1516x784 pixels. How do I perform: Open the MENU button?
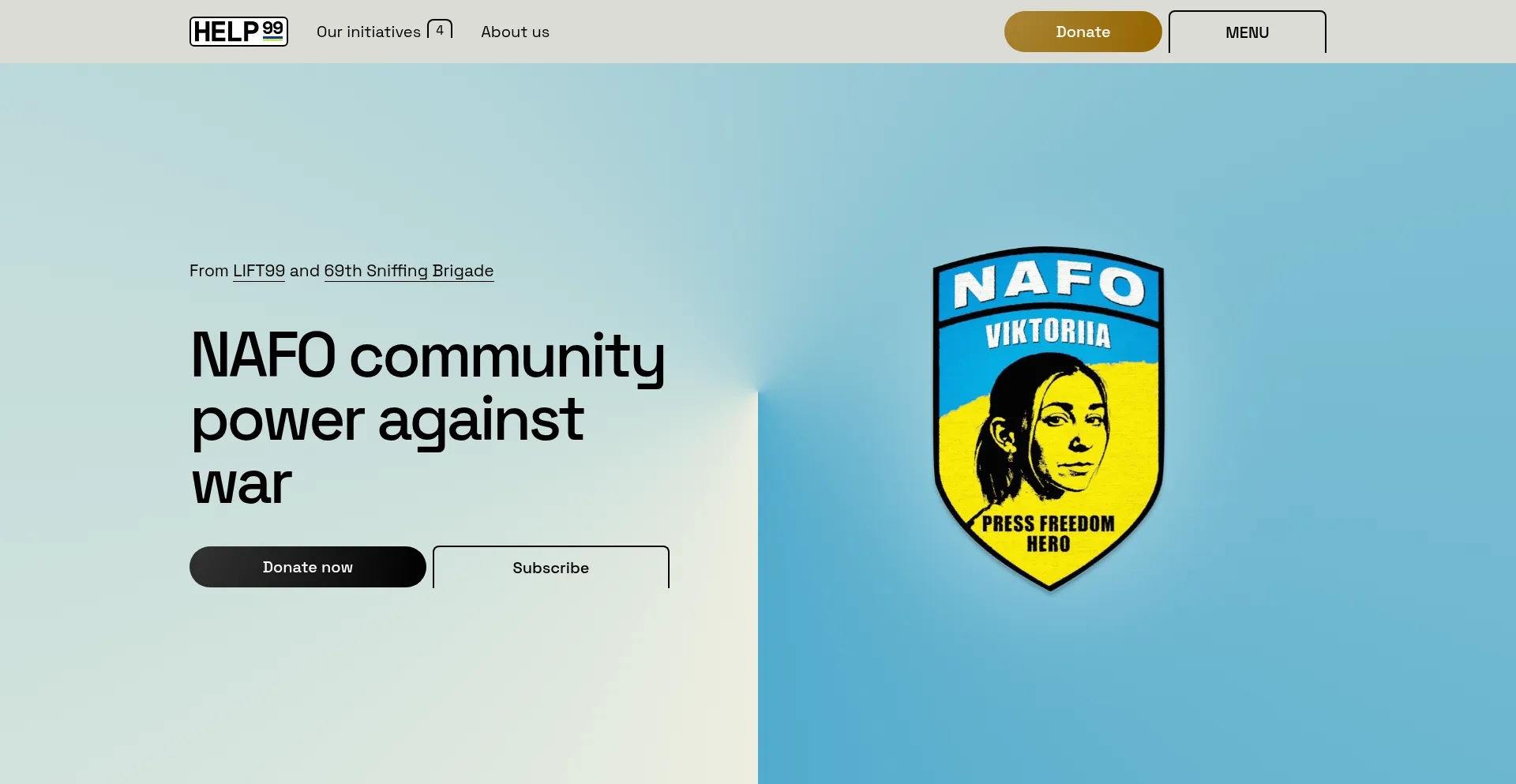[x=1247, y=32]
